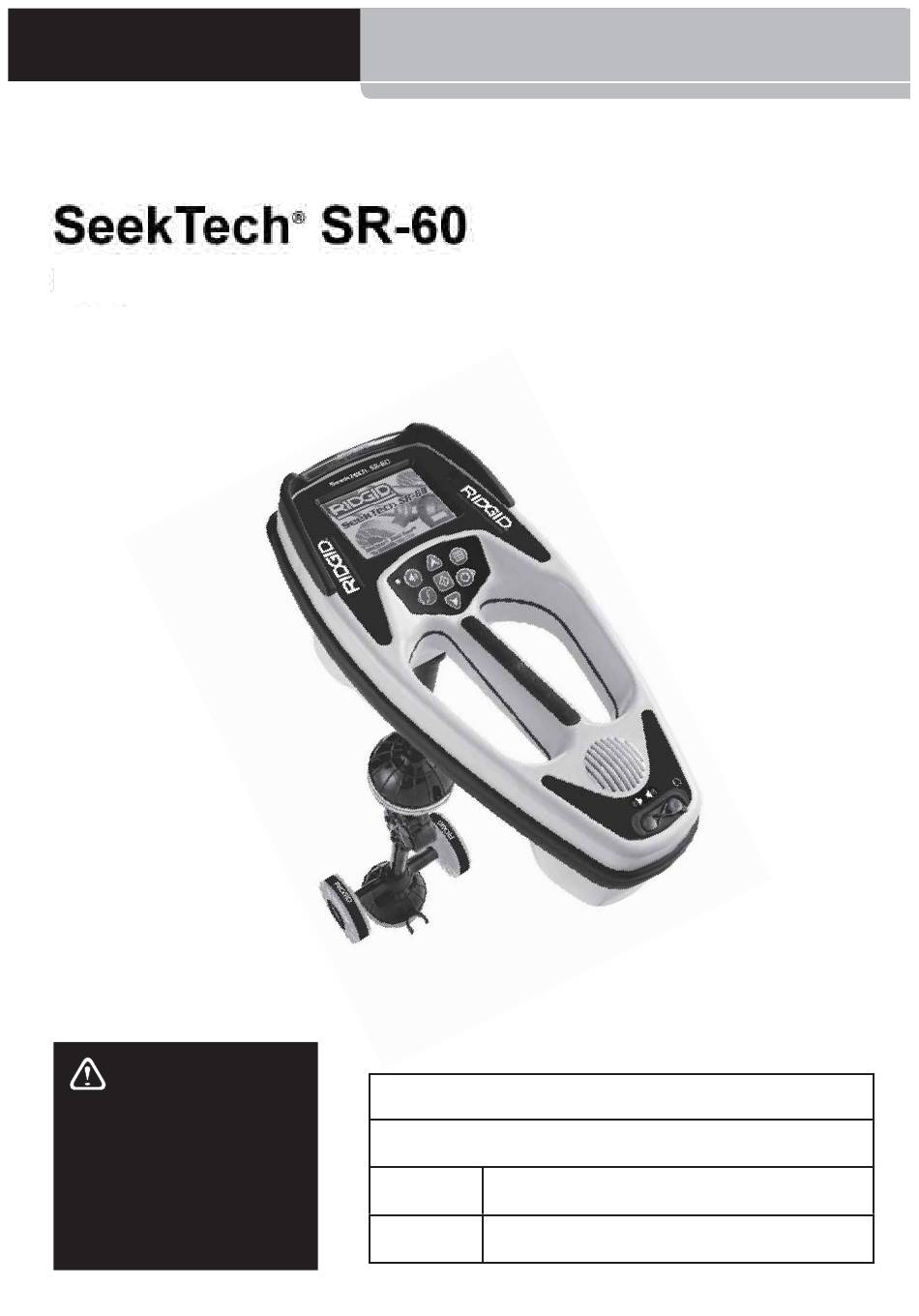Viewport: 919px width, 1316px height.
Task: Click the center select key on keypad
Action: click(444, 581)
